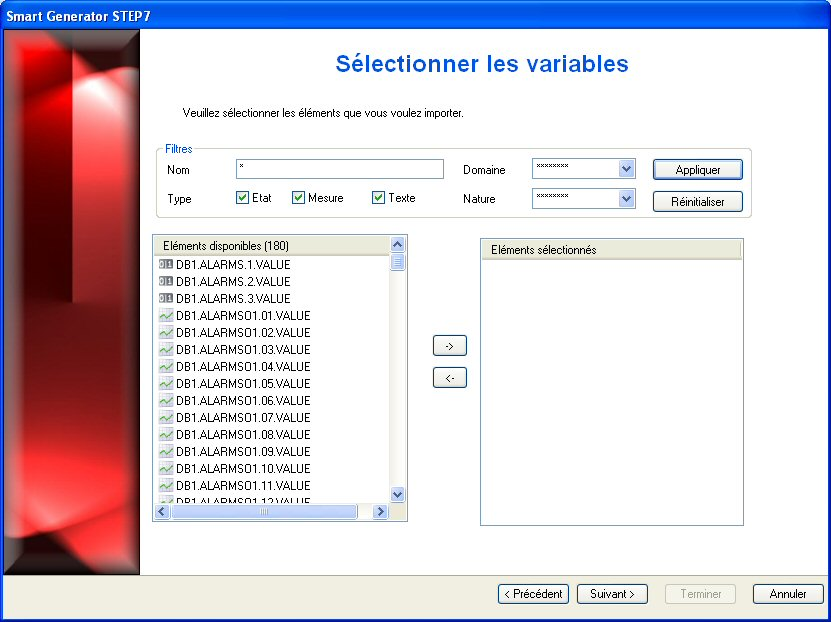Continue with the Suivant button
This screenshot has height=622, width=831.
pyautogui.click(x=612, y=594)
